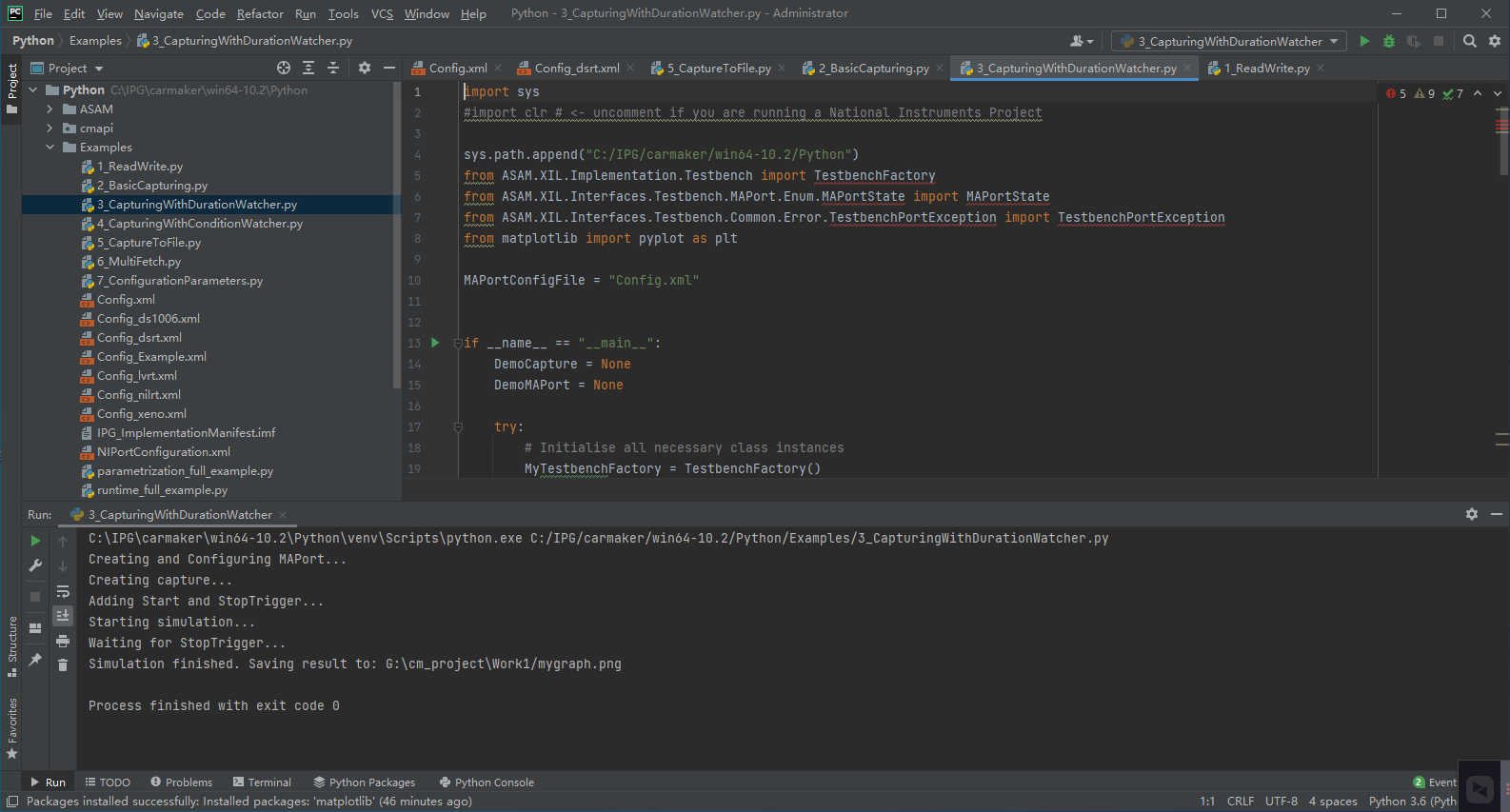This screenshot has height=812, width=1510.
Task: Collapse all in the Project panel
Action: (x=333, y=68)
